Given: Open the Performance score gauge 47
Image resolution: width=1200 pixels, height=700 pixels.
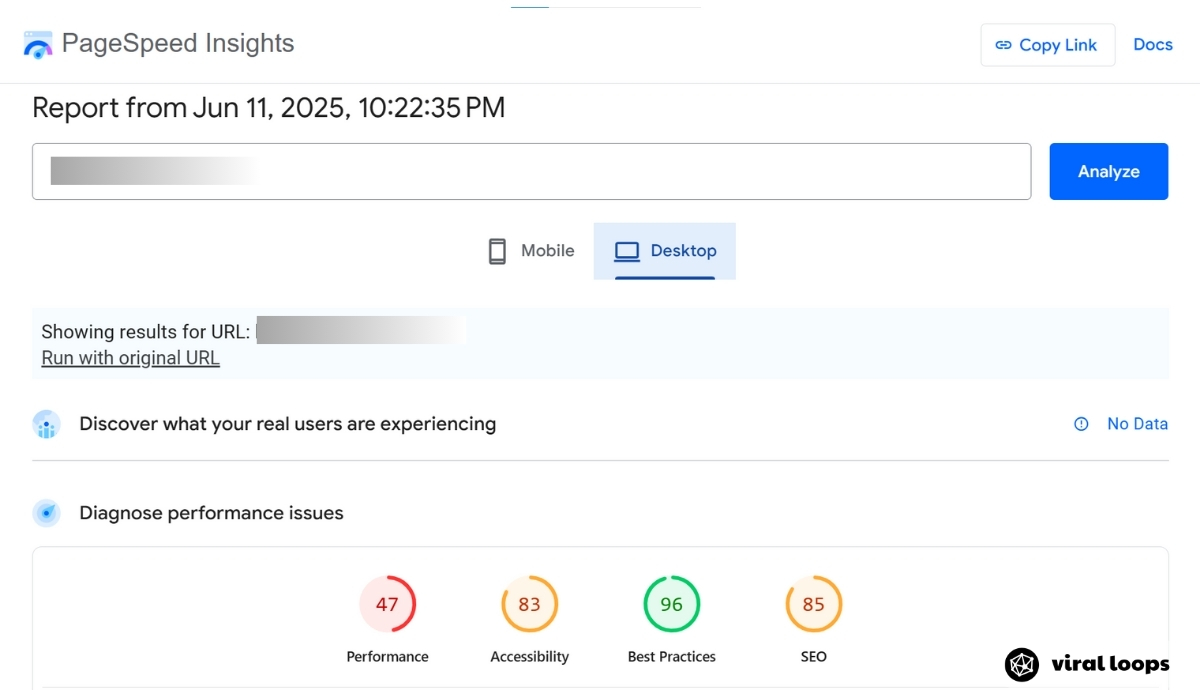Looking at the screenshot, I should pos(387,604).
